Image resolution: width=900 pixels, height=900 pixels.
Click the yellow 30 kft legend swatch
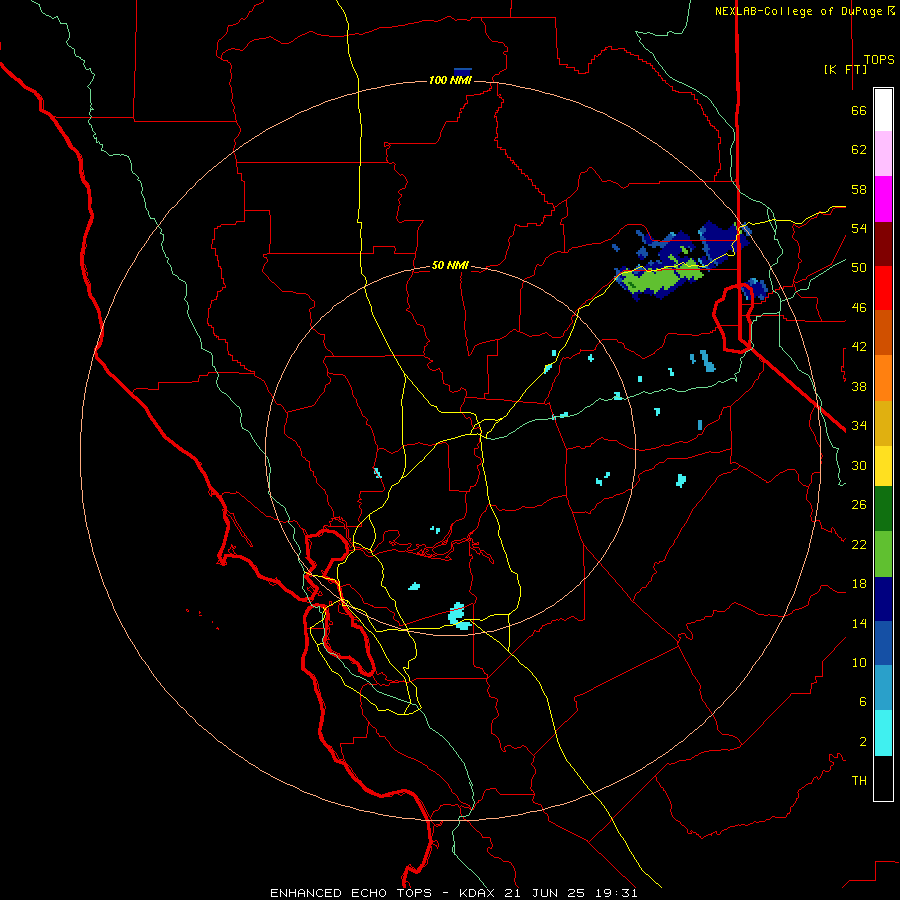coord(883,466)
